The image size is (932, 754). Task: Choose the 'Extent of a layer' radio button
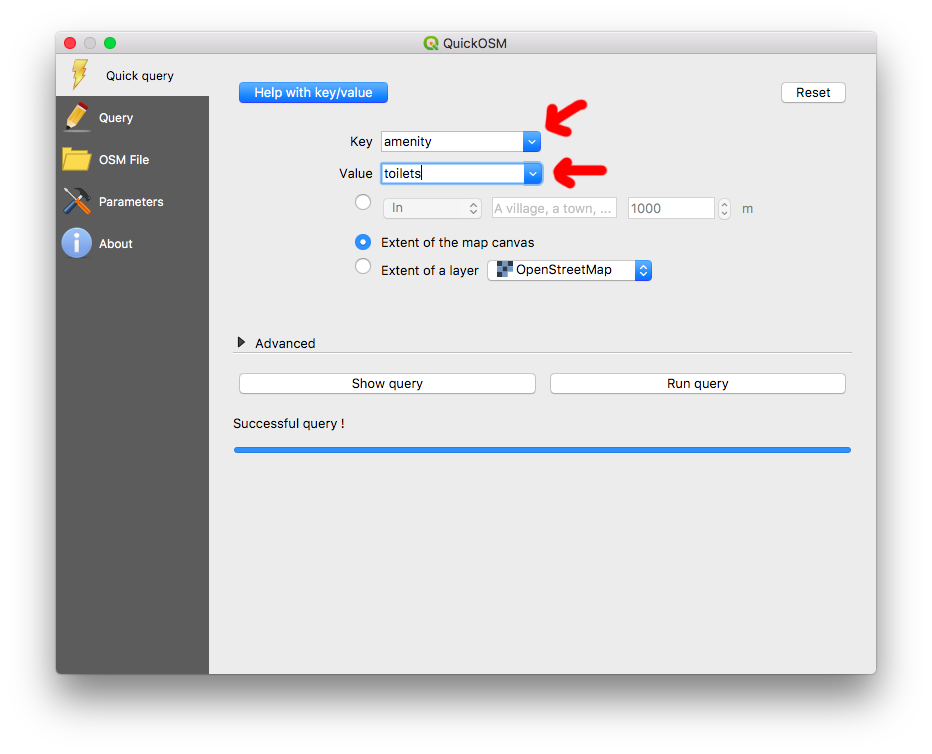[362, 266]
